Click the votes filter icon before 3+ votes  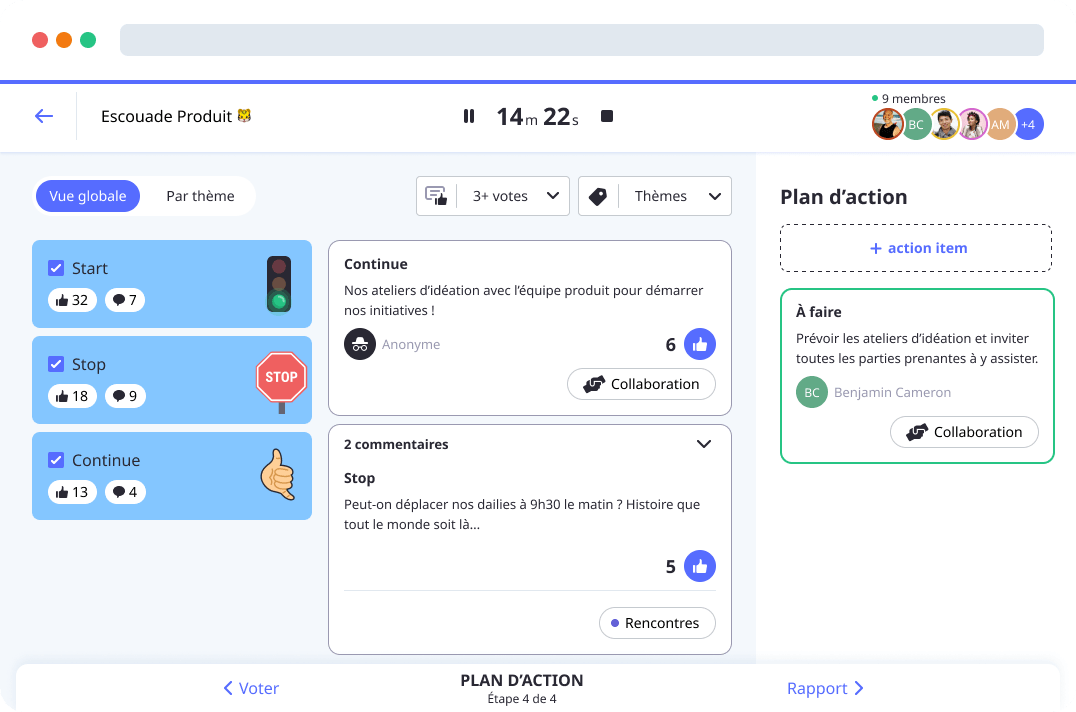(437, 196)
